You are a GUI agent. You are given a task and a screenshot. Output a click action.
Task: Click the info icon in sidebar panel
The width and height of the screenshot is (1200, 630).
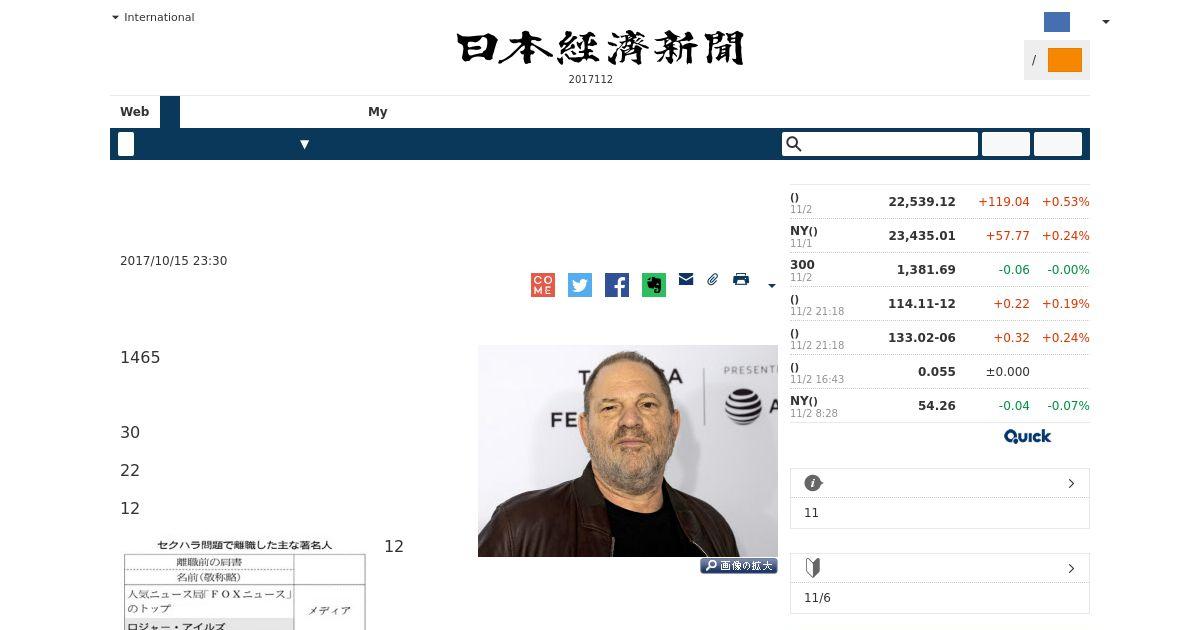tap(813, 483)
